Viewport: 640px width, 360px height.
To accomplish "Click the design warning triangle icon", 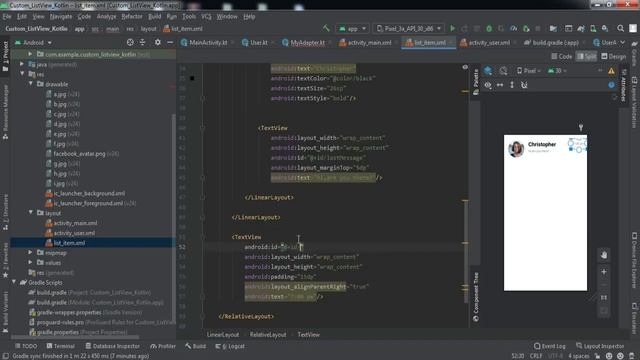I will tap(611, 71).
